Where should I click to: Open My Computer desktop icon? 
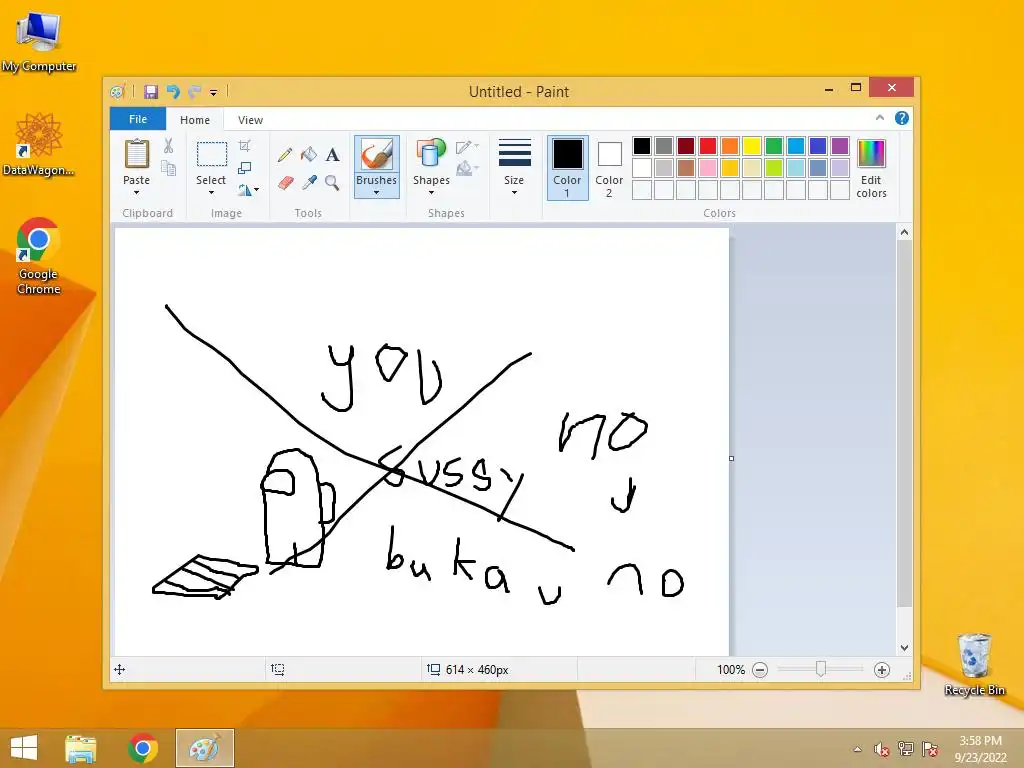pos(39,40)
